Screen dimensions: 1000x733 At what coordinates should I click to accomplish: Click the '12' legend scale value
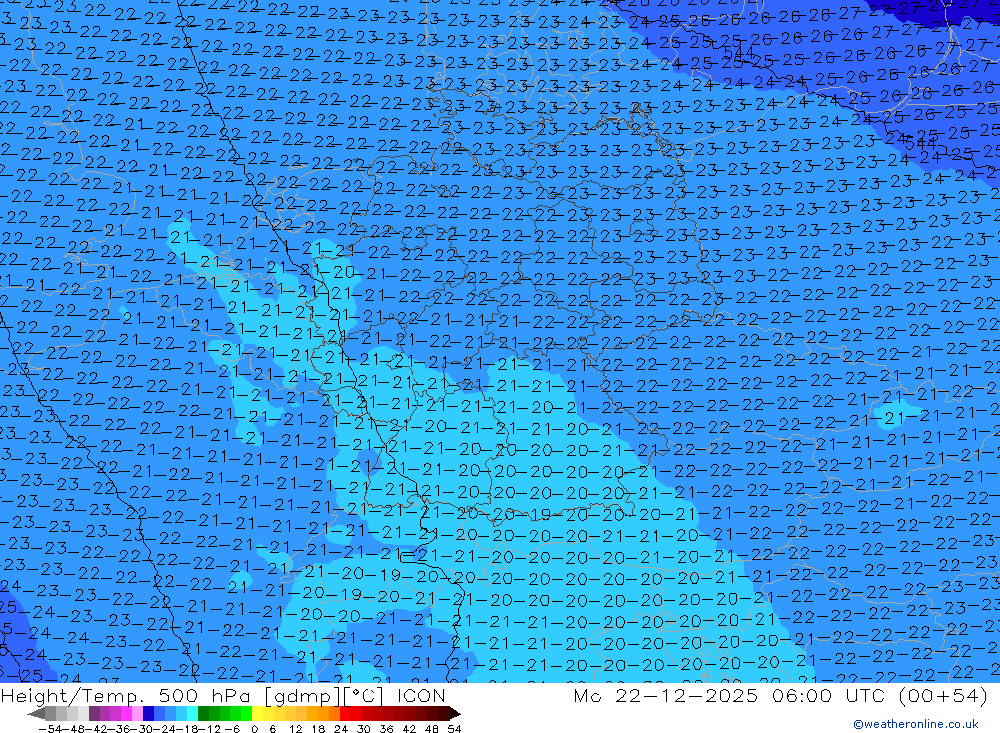[x=296, y=729]
